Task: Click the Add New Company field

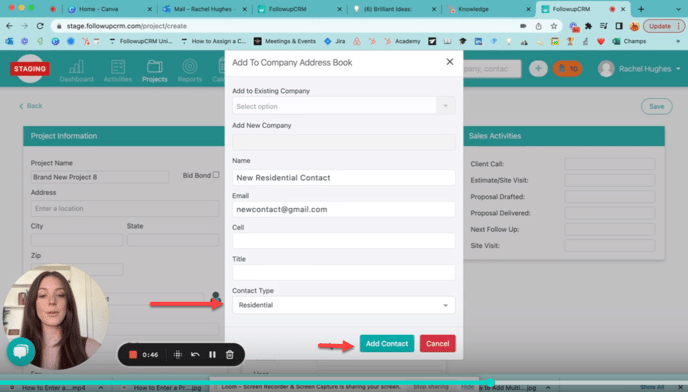Action: tap(344, 142)
